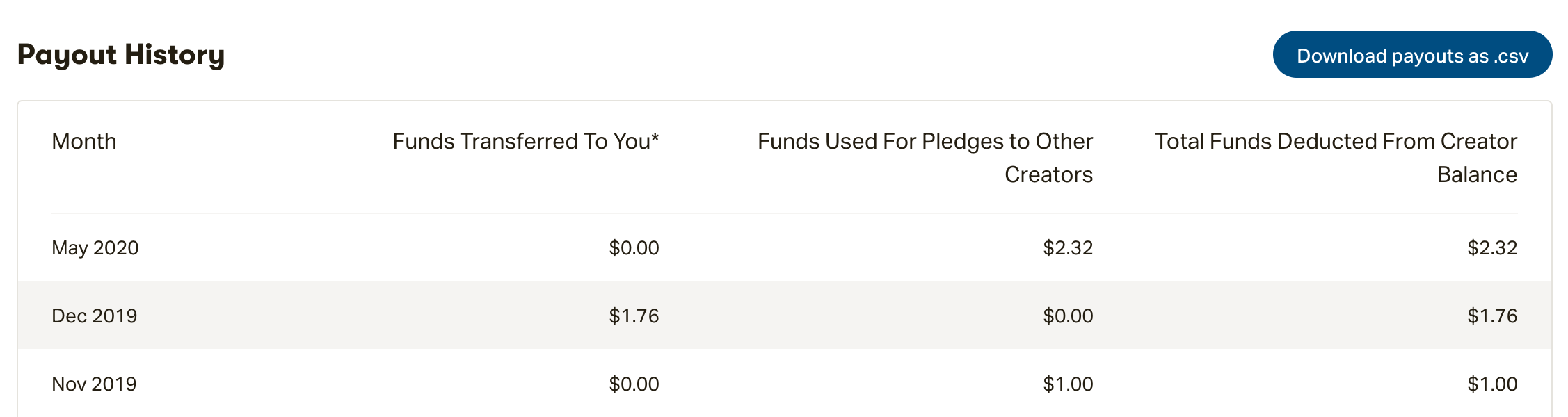Click the Payout History heading
The image size is (1568, 417).
pos(121,55)
